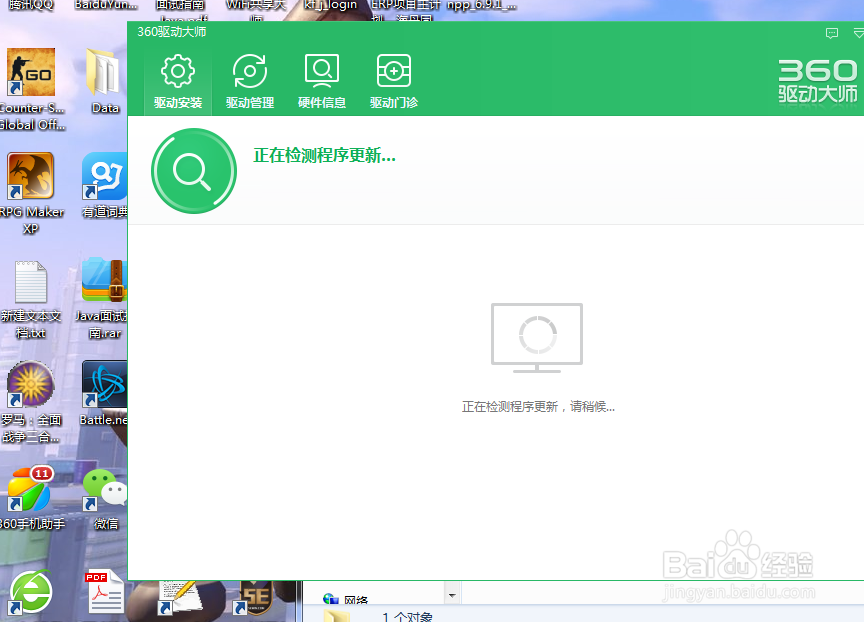Select 网络 in explorer window
Viewport: 864px width, 622px height.
point(346,600)
